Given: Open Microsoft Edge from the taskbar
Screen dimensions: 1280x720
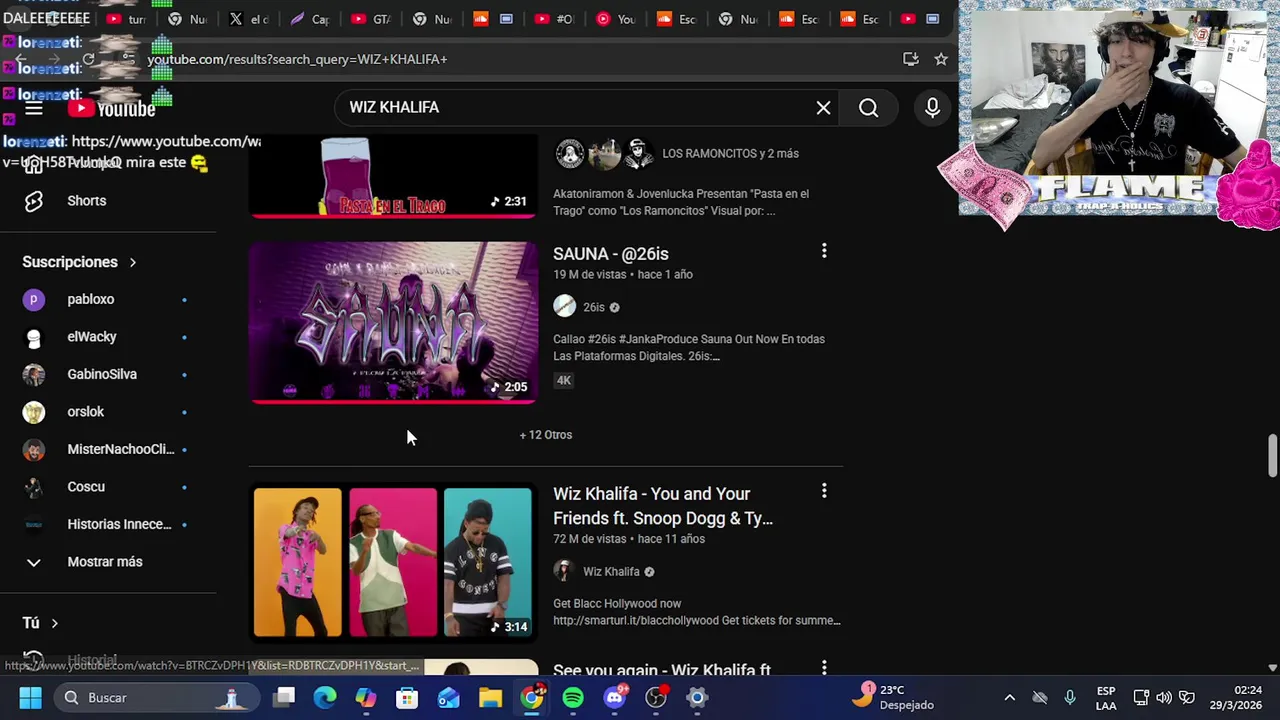Looking at the screenshot, I should click(x=325, y=697).
